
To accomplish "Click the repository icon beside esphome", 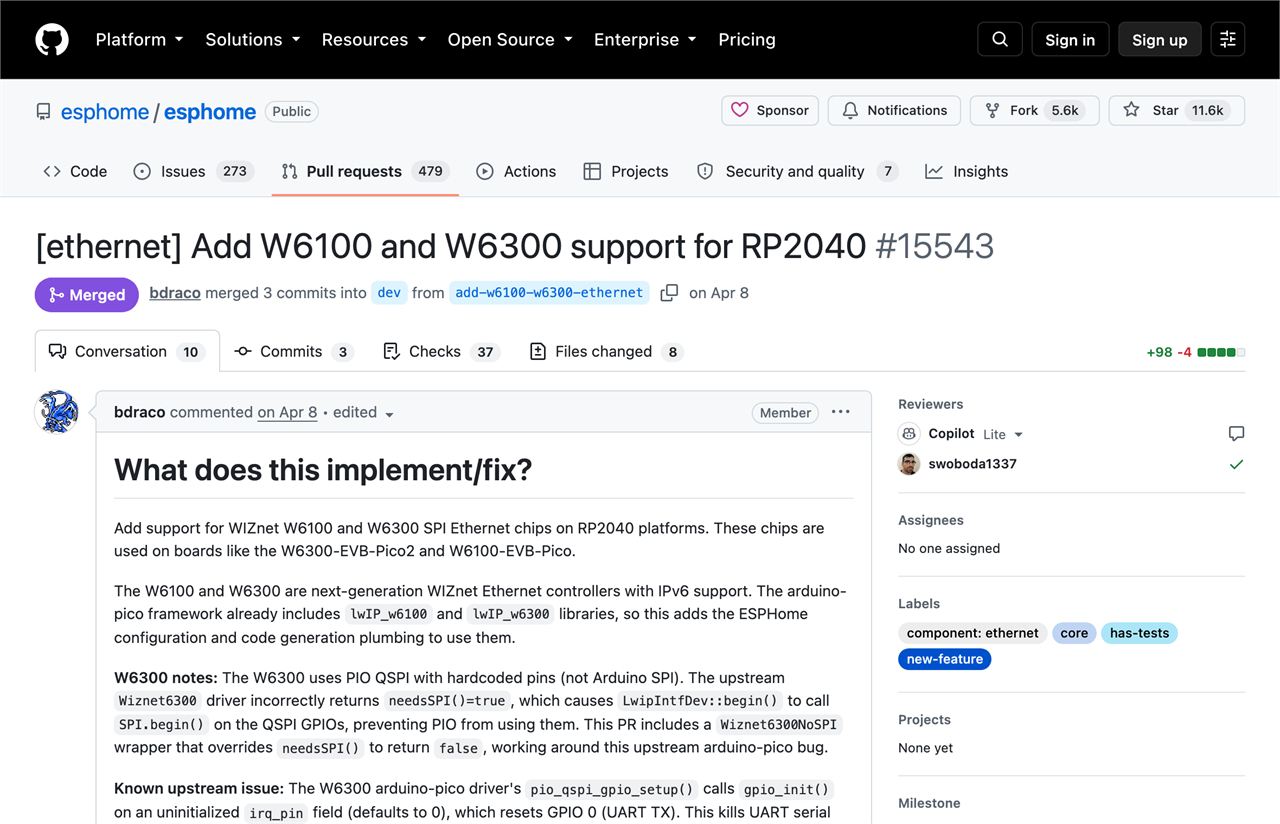I will tap(43, 112).
